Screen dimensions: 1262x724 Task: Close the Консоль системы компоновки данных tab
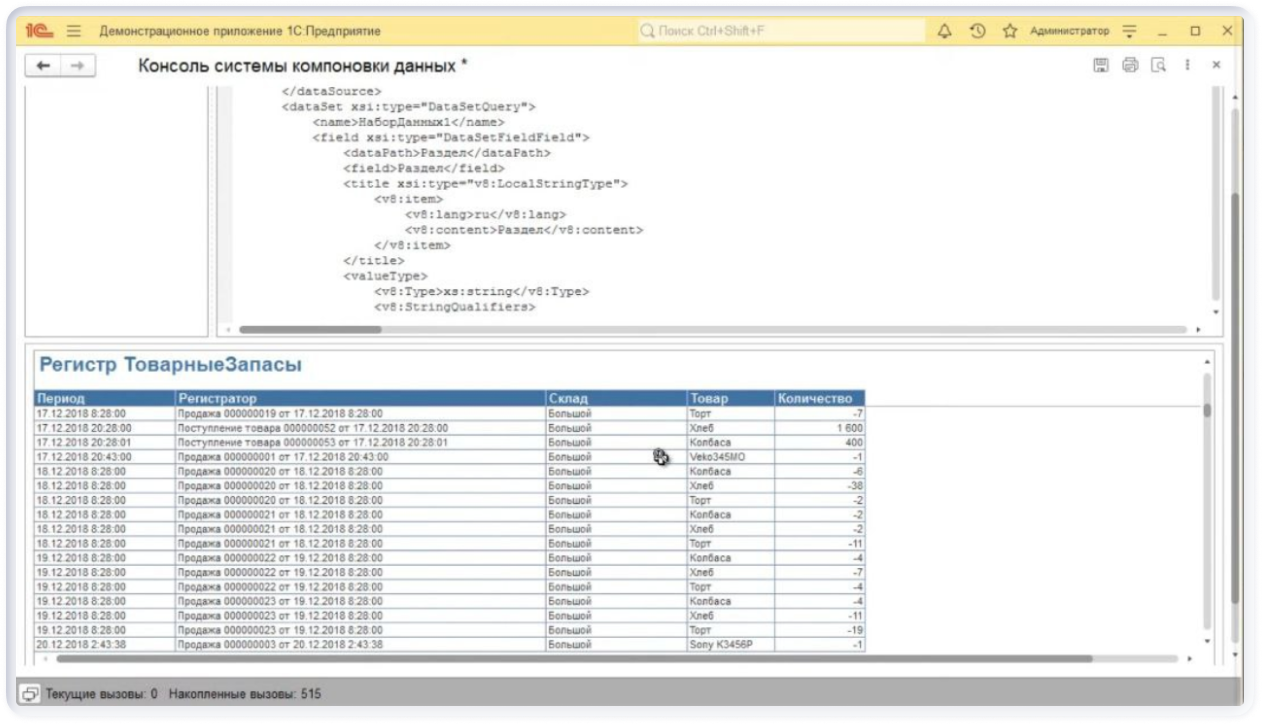tap(1216, 65)
